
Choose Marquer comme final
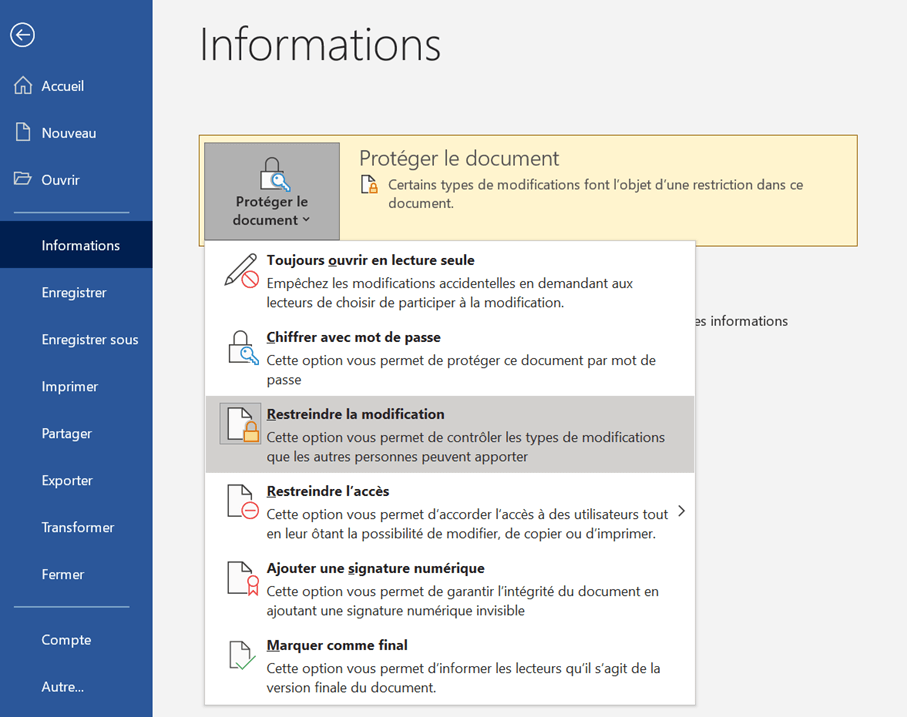point(450,665)
